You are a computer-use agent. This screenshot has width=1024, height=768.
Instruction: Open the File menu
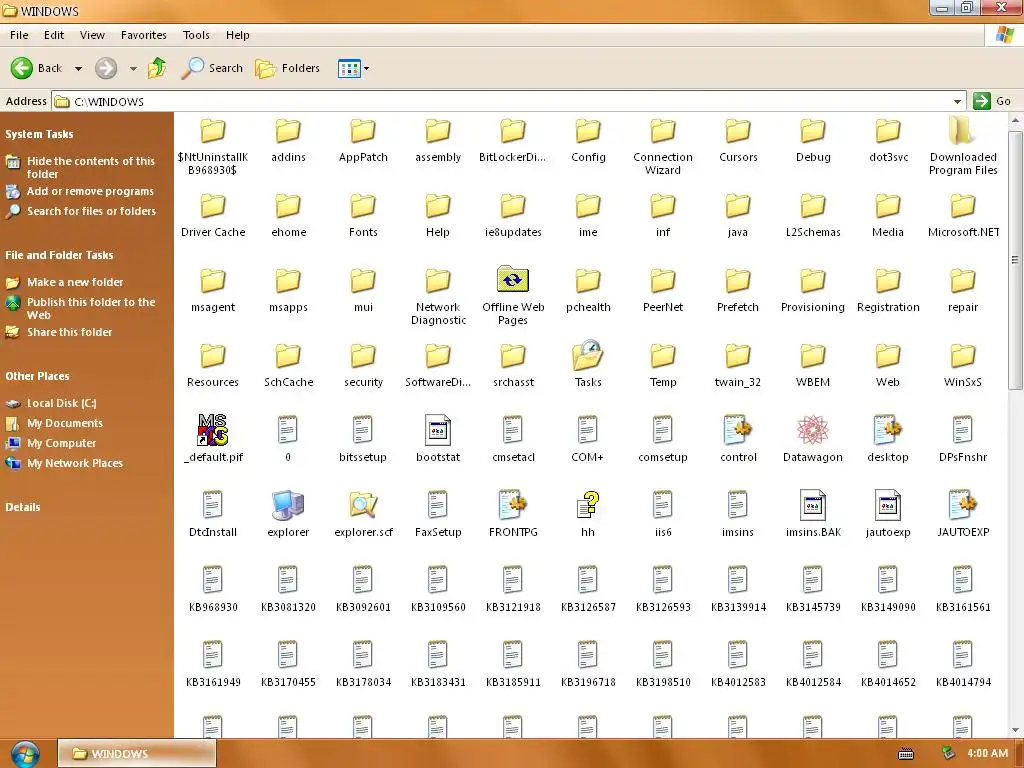click(x=19, y=35)
